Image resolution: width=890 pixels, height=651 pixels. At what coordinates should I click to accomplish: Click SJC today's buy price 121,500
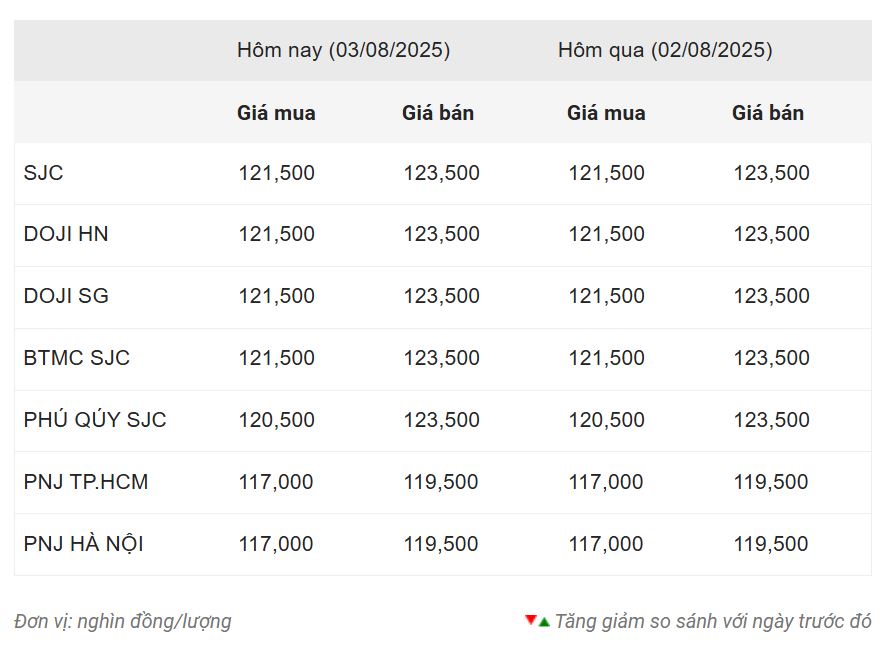(276, 173)
